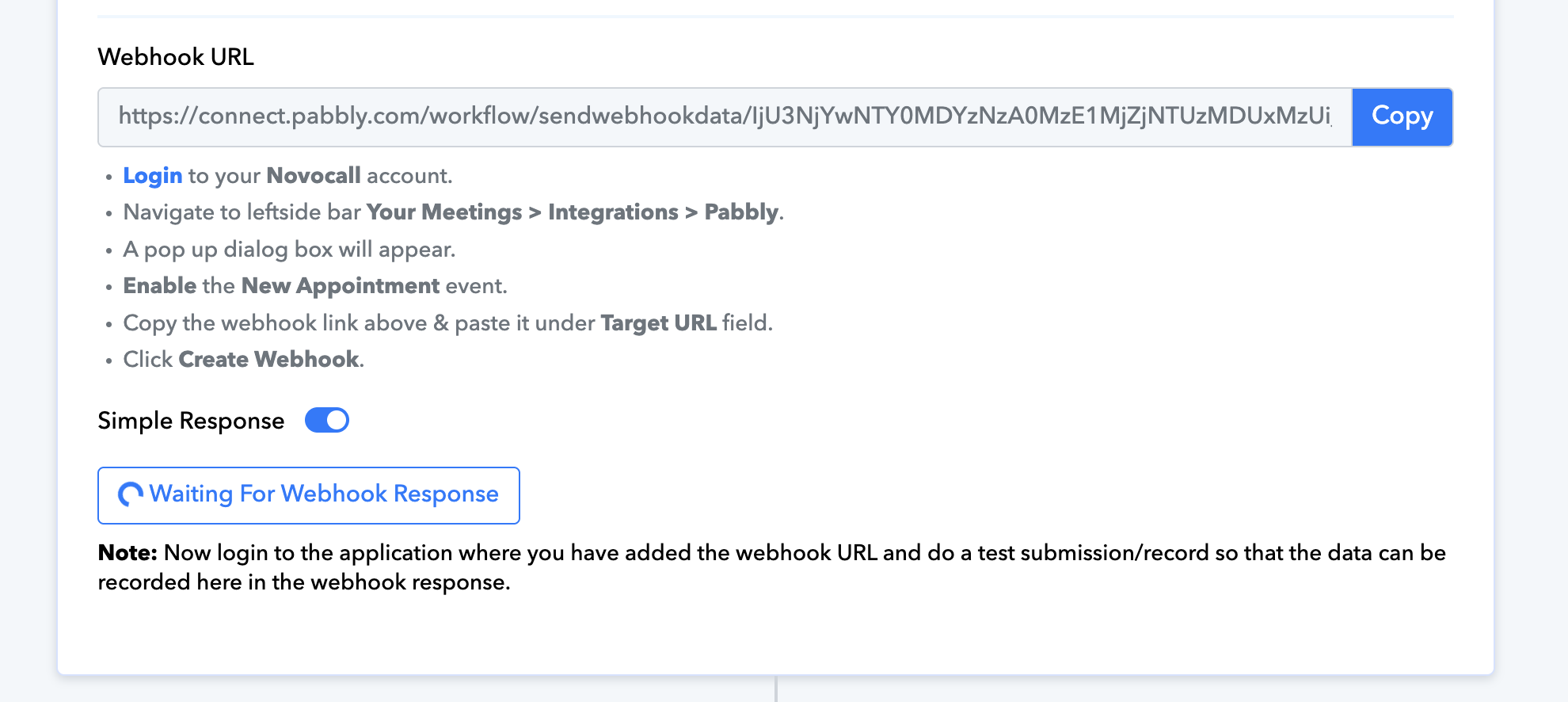Screen dimensions: 1568x702
Task: Click the Waiting For Webhook Response button
Action: [309, 495]
